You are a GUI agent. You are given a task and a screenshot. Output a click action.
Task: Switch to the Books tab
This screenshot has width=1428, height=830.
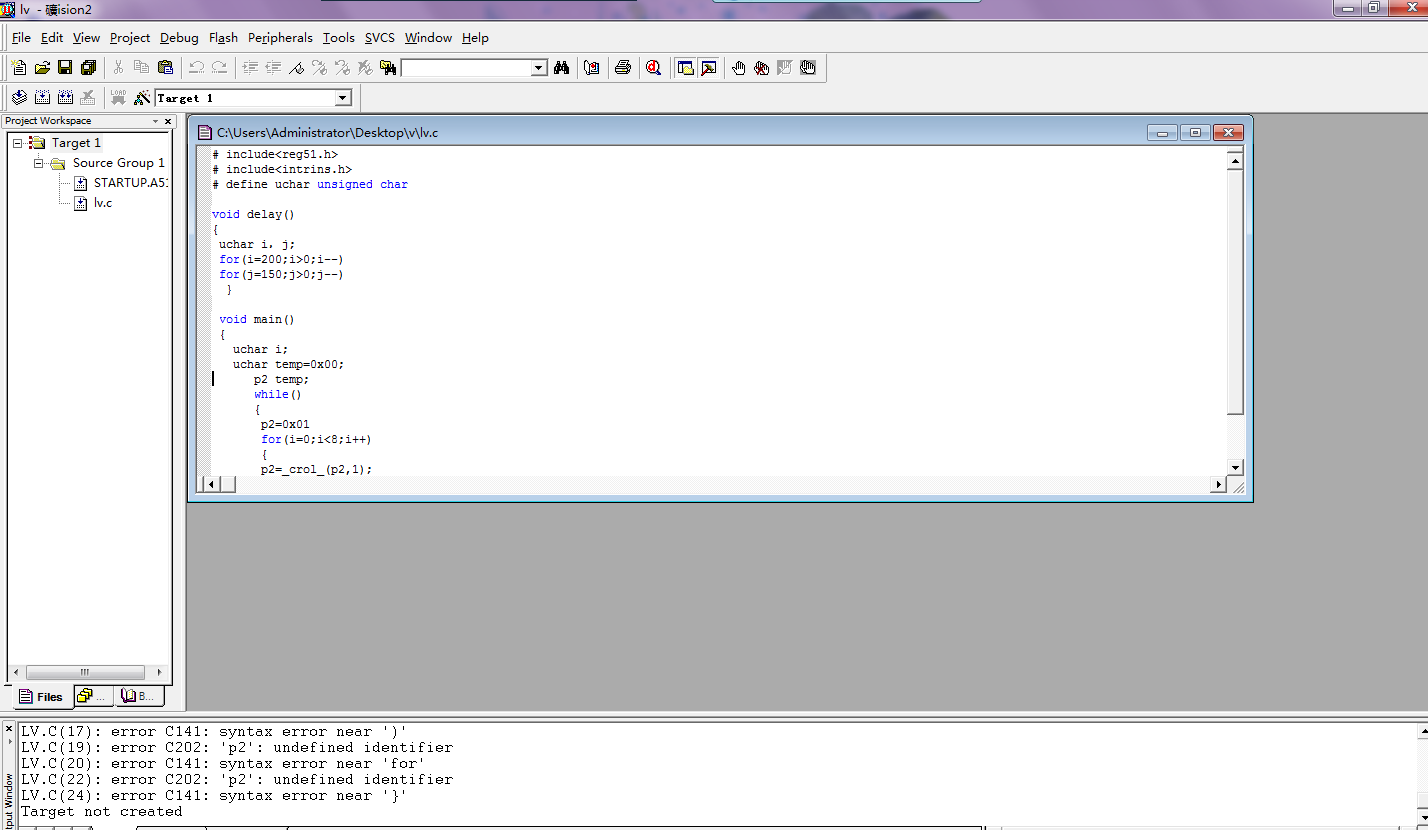pos(138,696)
